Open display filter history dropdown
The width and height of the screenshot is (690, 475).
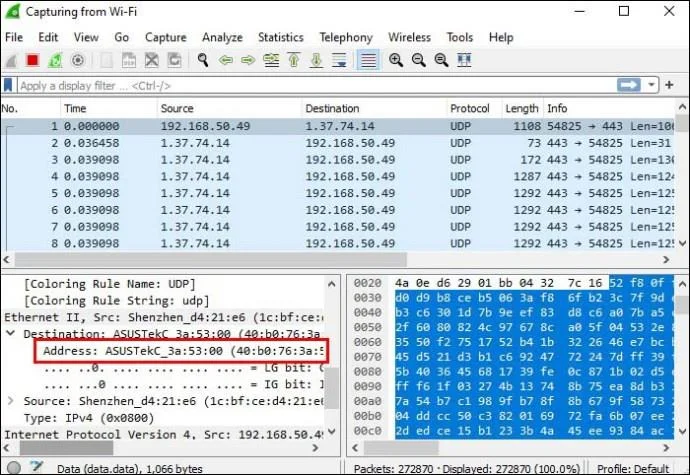point(652,85)
